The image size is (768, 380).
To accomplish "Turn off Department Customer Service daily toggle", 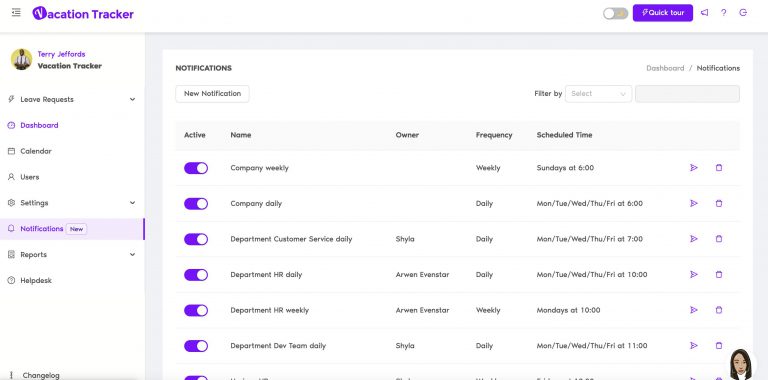I will point(196,239).
